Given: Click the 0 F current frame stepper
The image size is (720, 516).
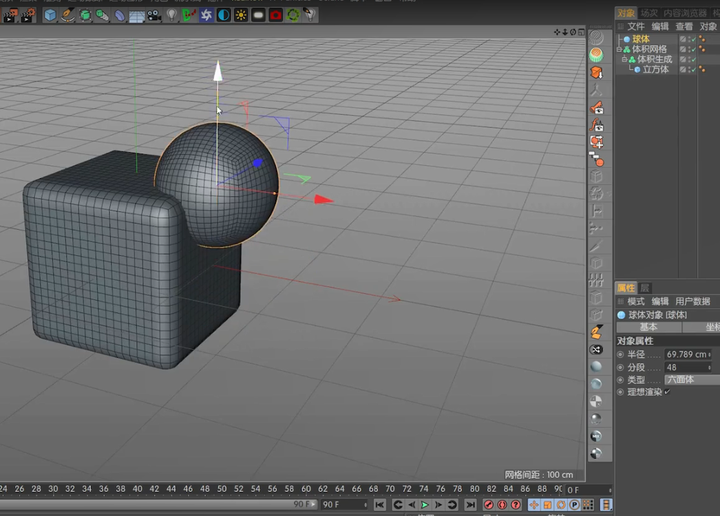Looking at the screenshot, I should click(x=610, y=490).
